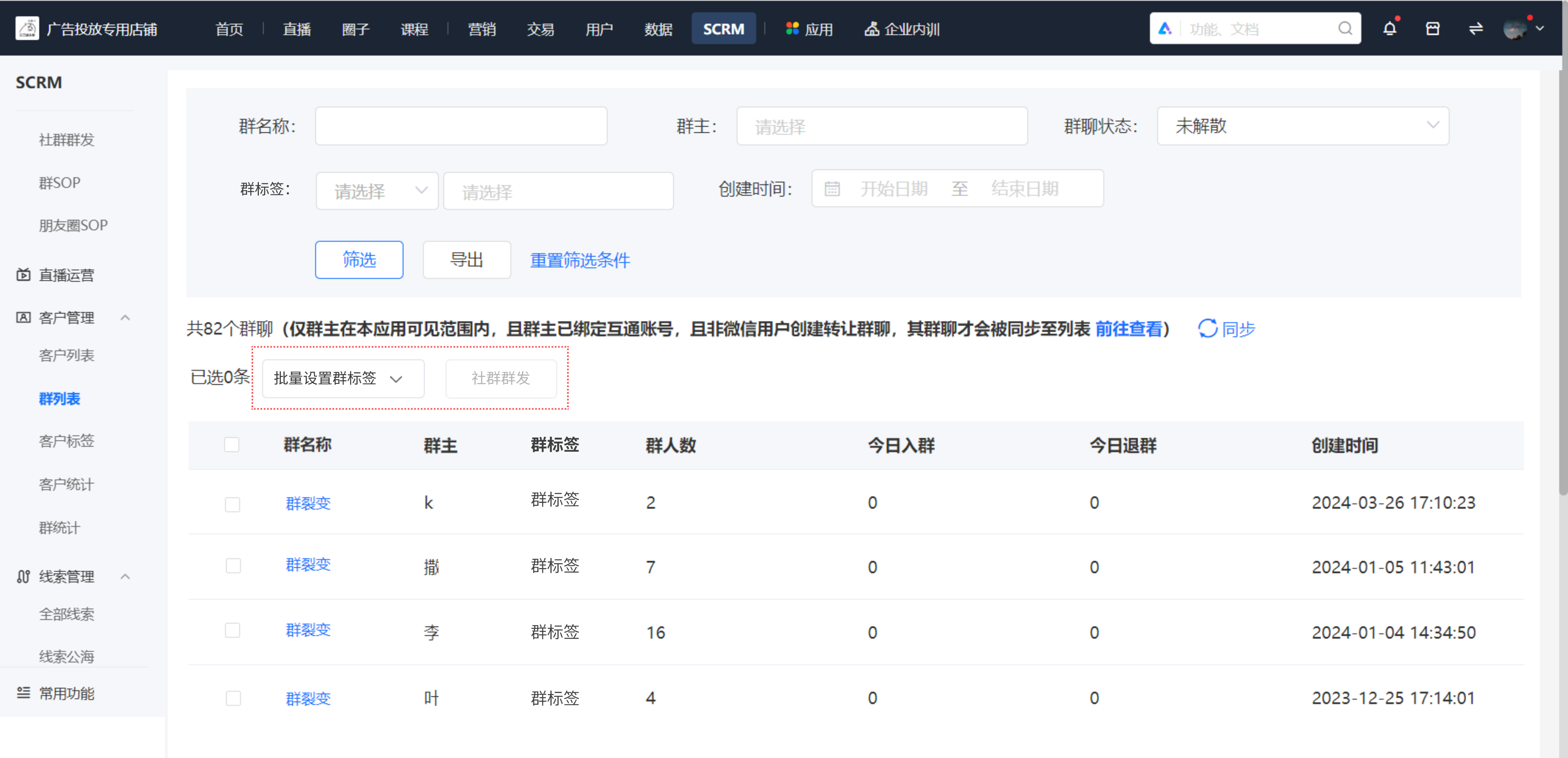
Task: Open the 群主 selector
Action: point(882,126)
